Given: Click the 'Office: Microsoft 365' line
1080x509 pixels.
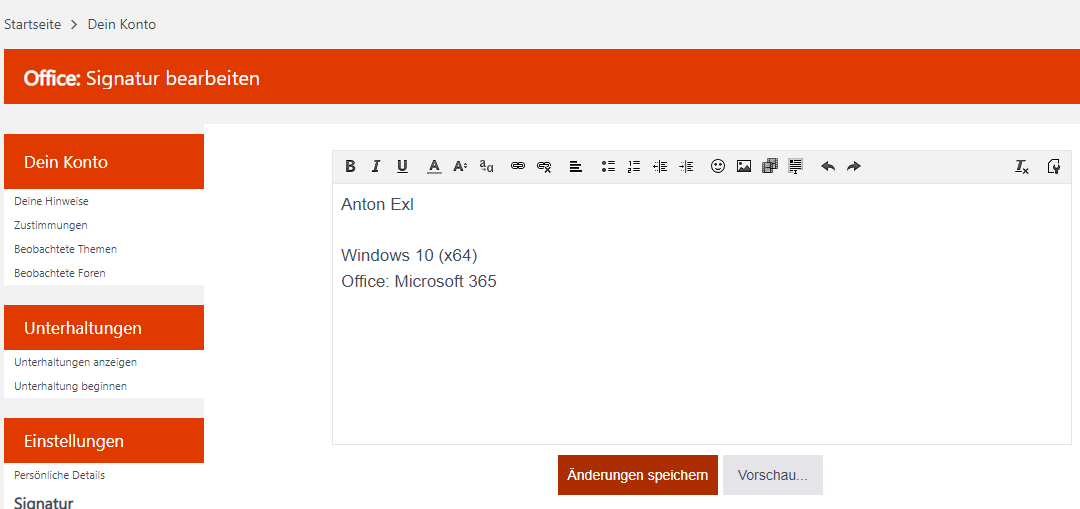Looking at the screenshot, I should (x=419, y=282).
